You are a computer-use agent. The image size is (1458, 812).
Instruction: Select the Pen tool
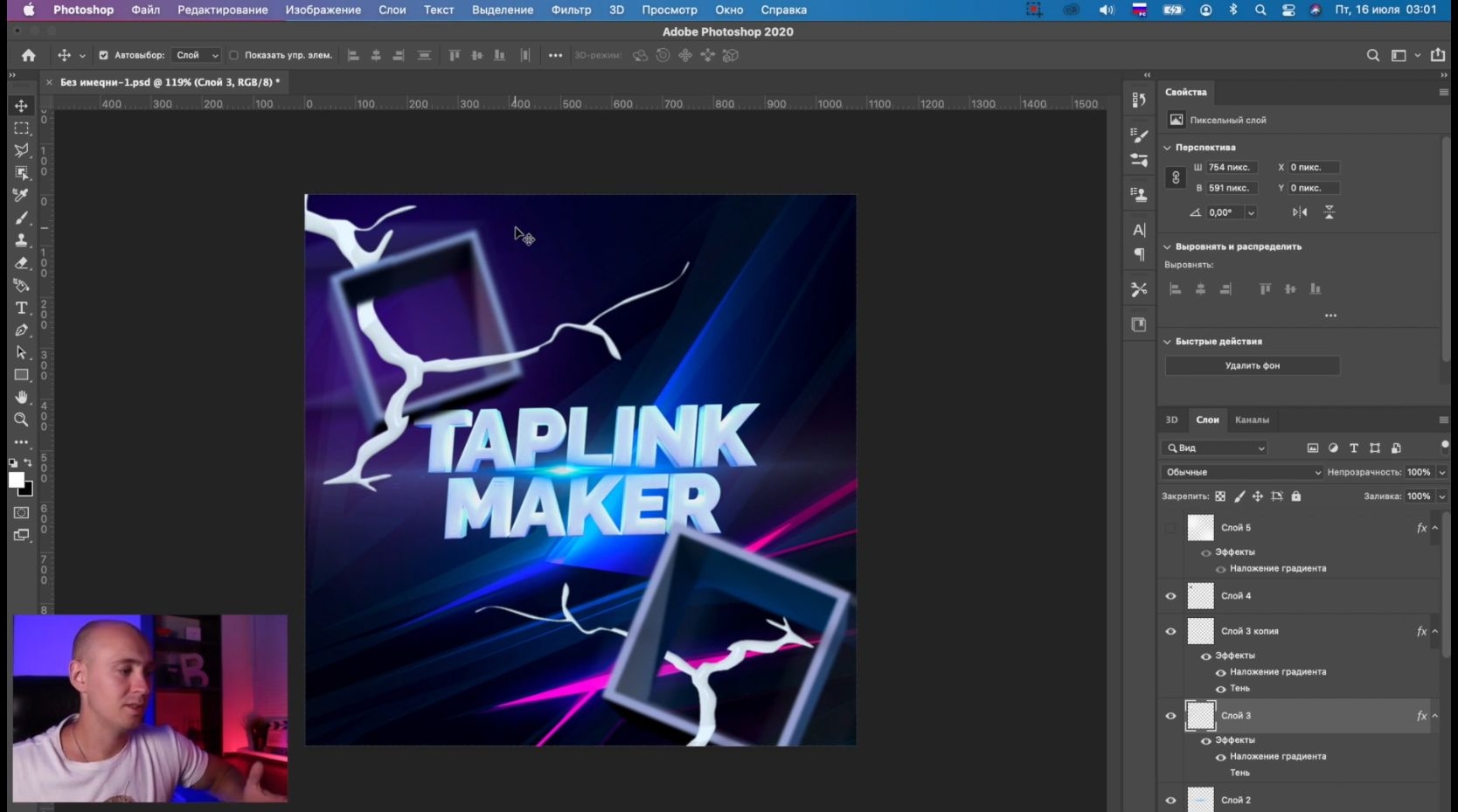pos(21,330)
